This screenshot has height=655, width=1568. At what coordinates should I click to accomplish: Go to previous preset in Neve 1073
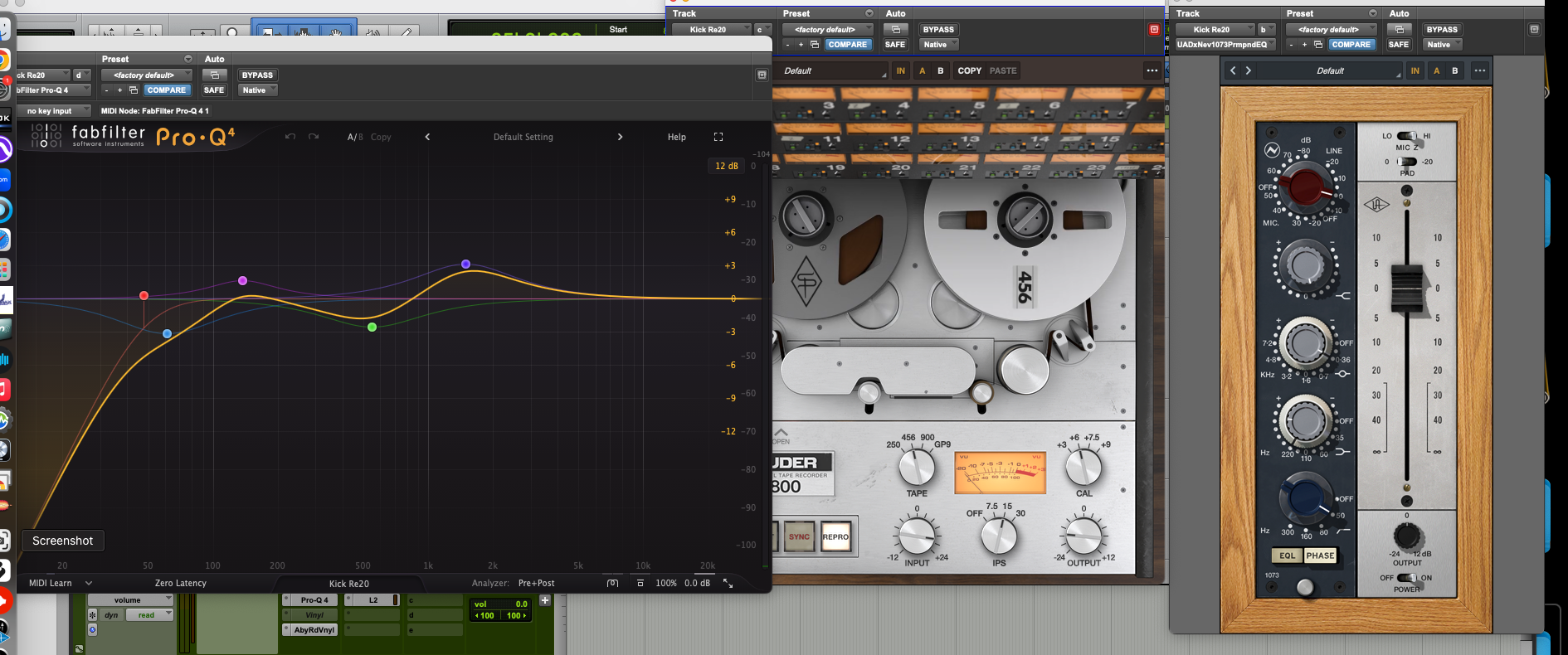coord(1233,70)
